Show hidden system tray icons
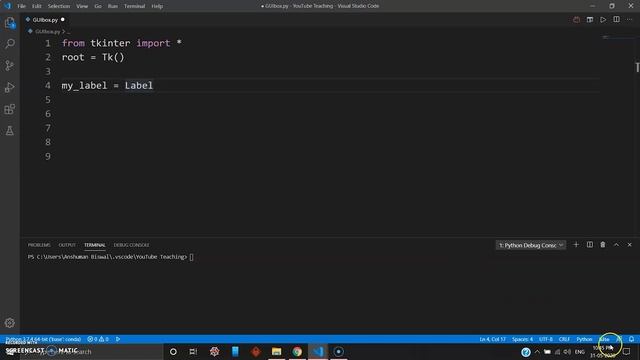Viewport: 640px width, 360px height. [537, 352]
